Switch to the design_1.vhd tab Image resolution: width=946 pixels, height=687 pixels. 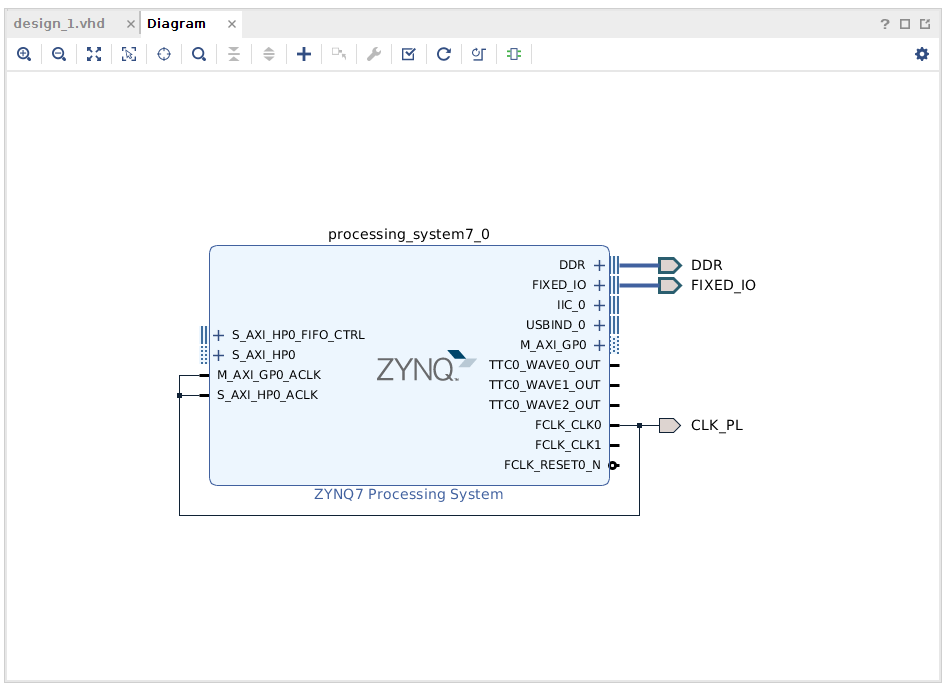tap(60, 22)
